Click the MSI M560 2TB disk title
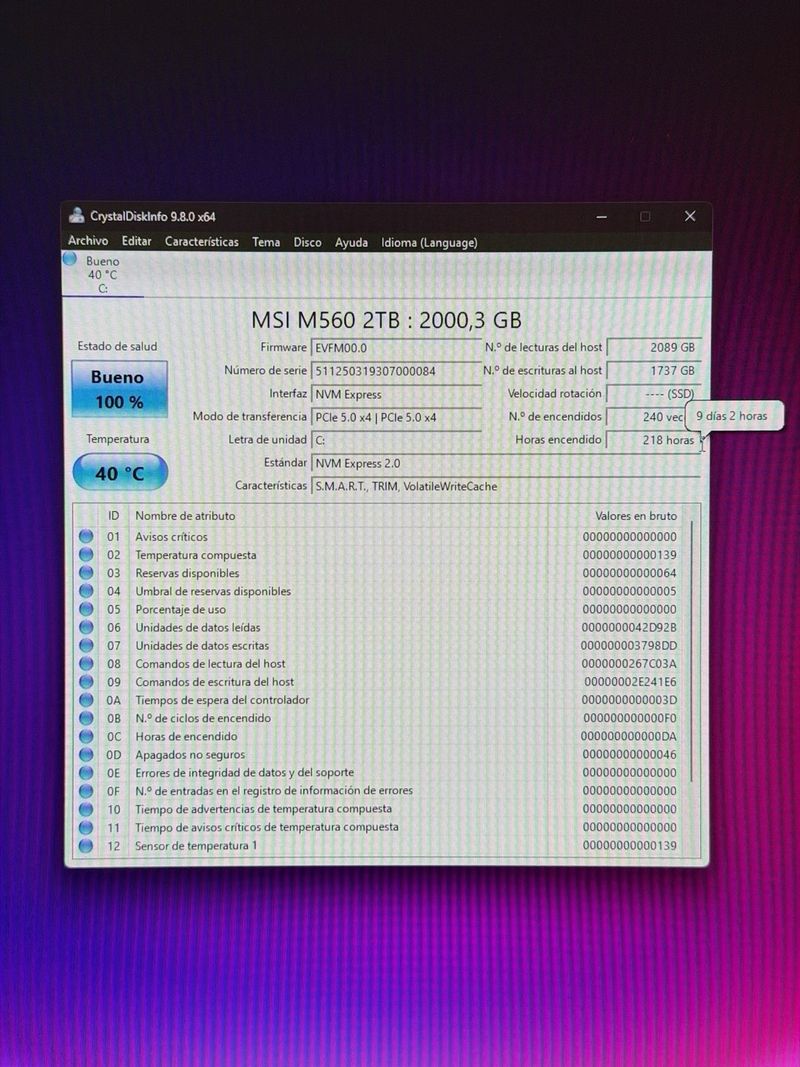 [386, 320]
